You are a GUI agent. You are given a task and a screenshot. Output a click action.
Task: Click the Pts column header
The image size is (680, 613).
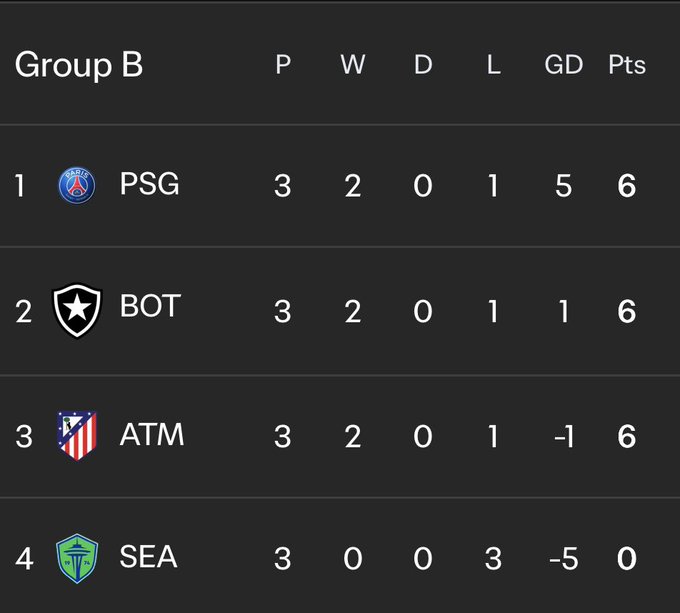[627, 65]
